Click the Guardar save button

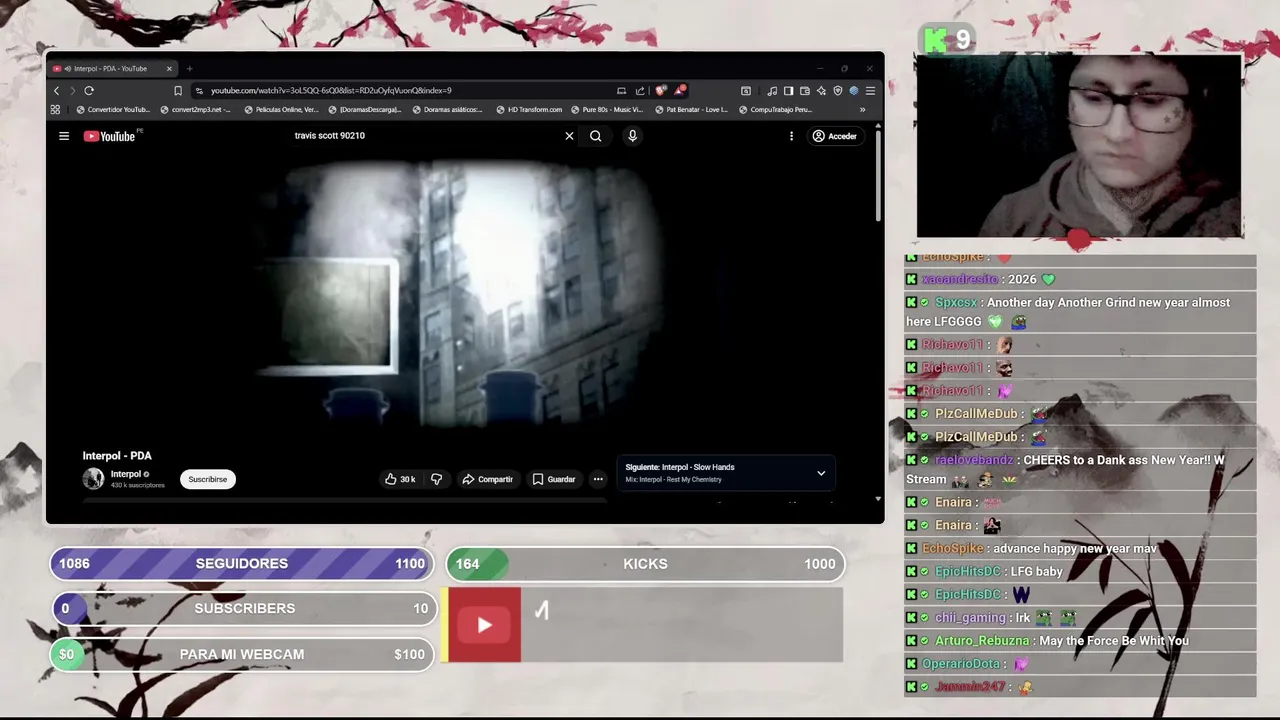554,479
